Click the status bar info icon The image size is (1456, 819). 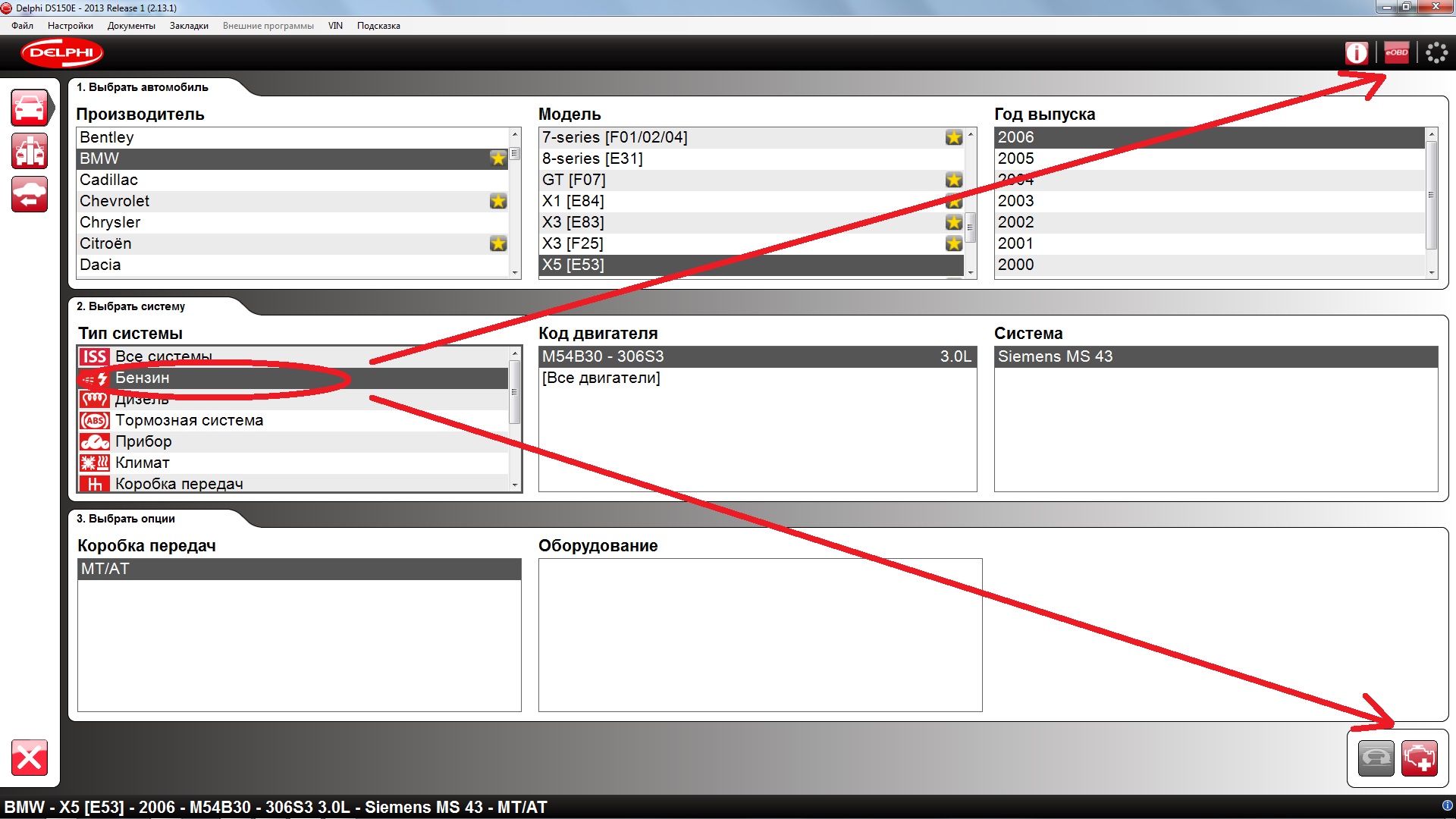pyautogui.click(x=1447, y=805)
